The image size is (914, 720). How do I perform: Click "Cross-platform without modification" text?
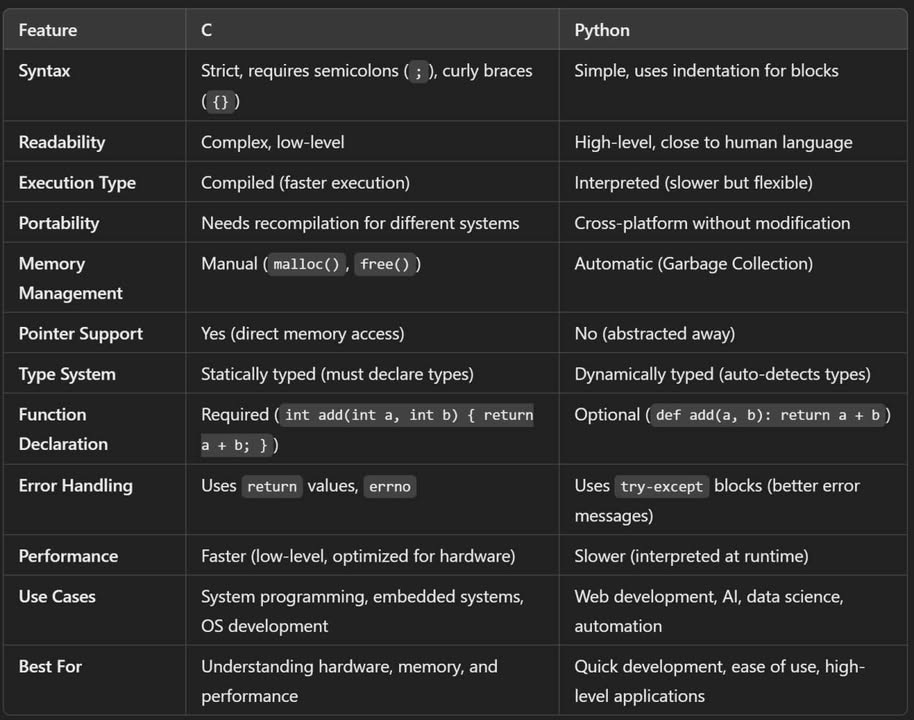712,223
